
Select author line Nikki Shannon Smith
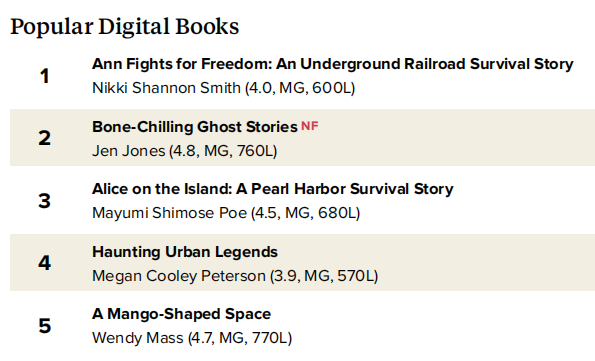point(224,88)
